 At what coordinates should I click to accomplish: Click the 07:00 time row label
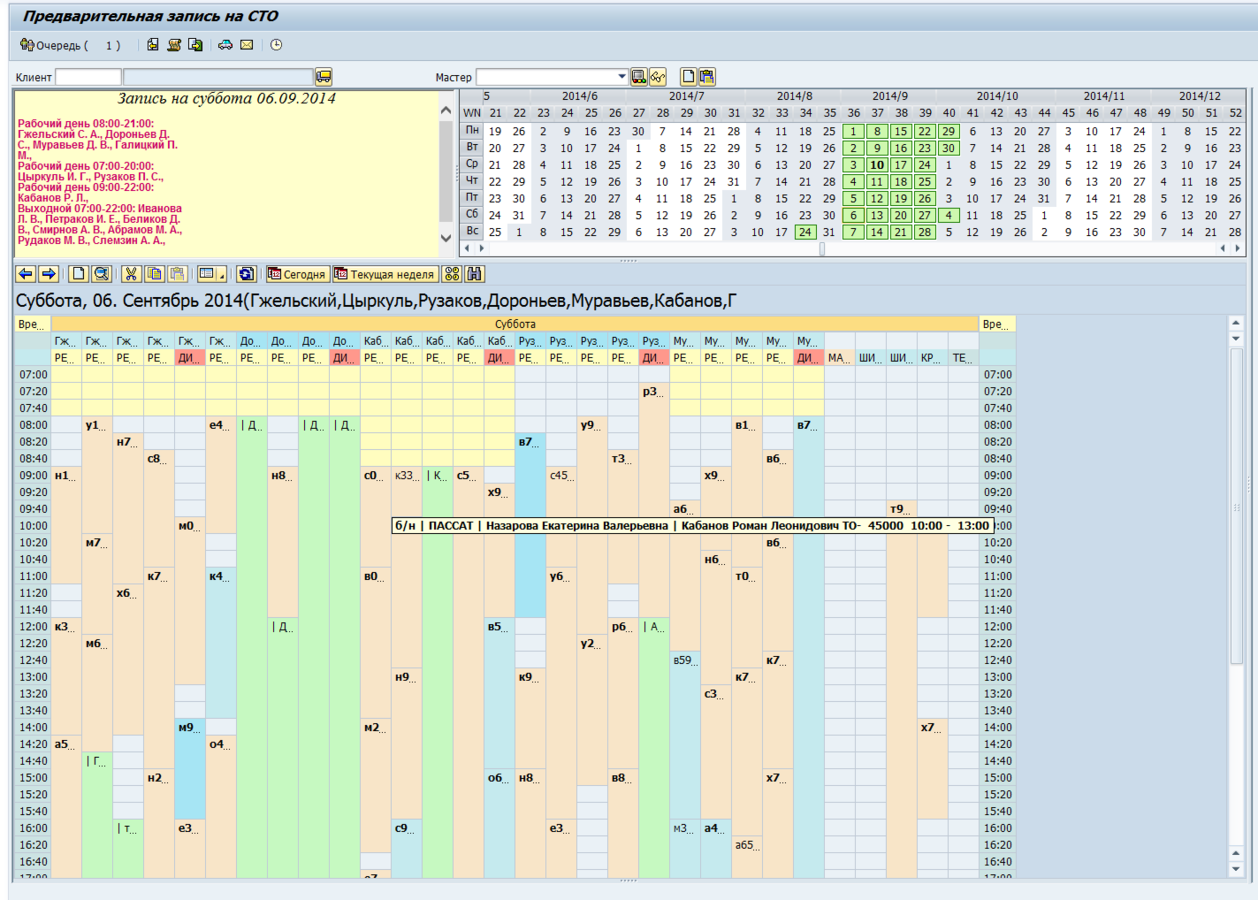click(33, 375)
